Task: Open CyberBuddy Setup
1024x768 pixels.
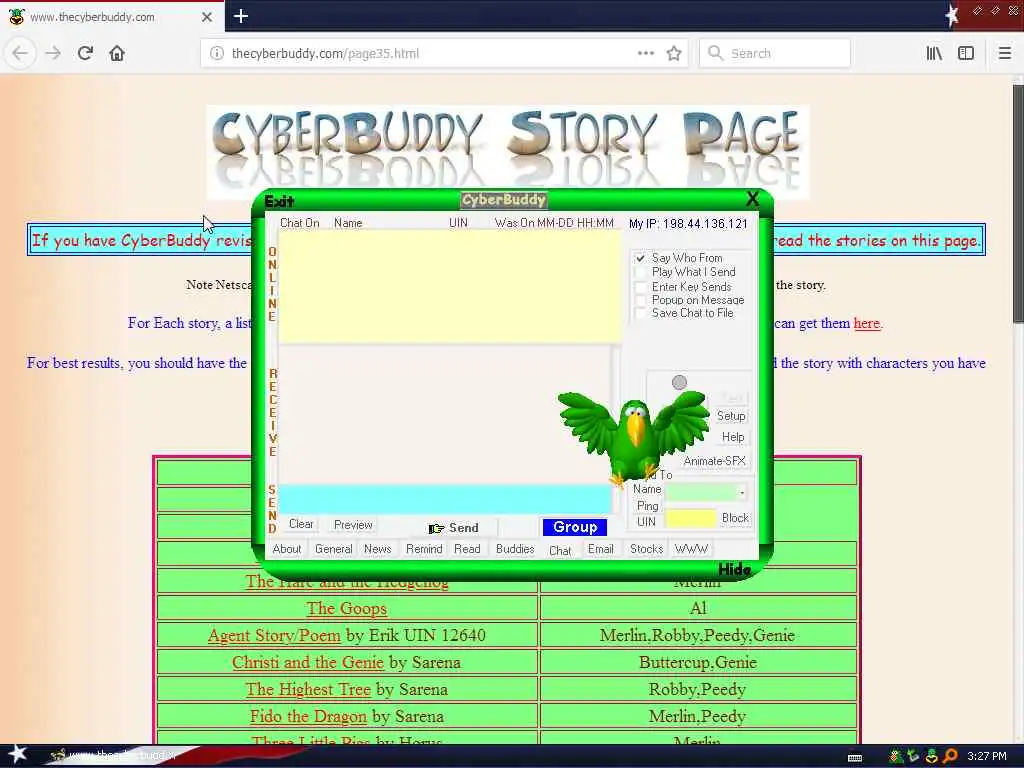Action: (731, 416)
